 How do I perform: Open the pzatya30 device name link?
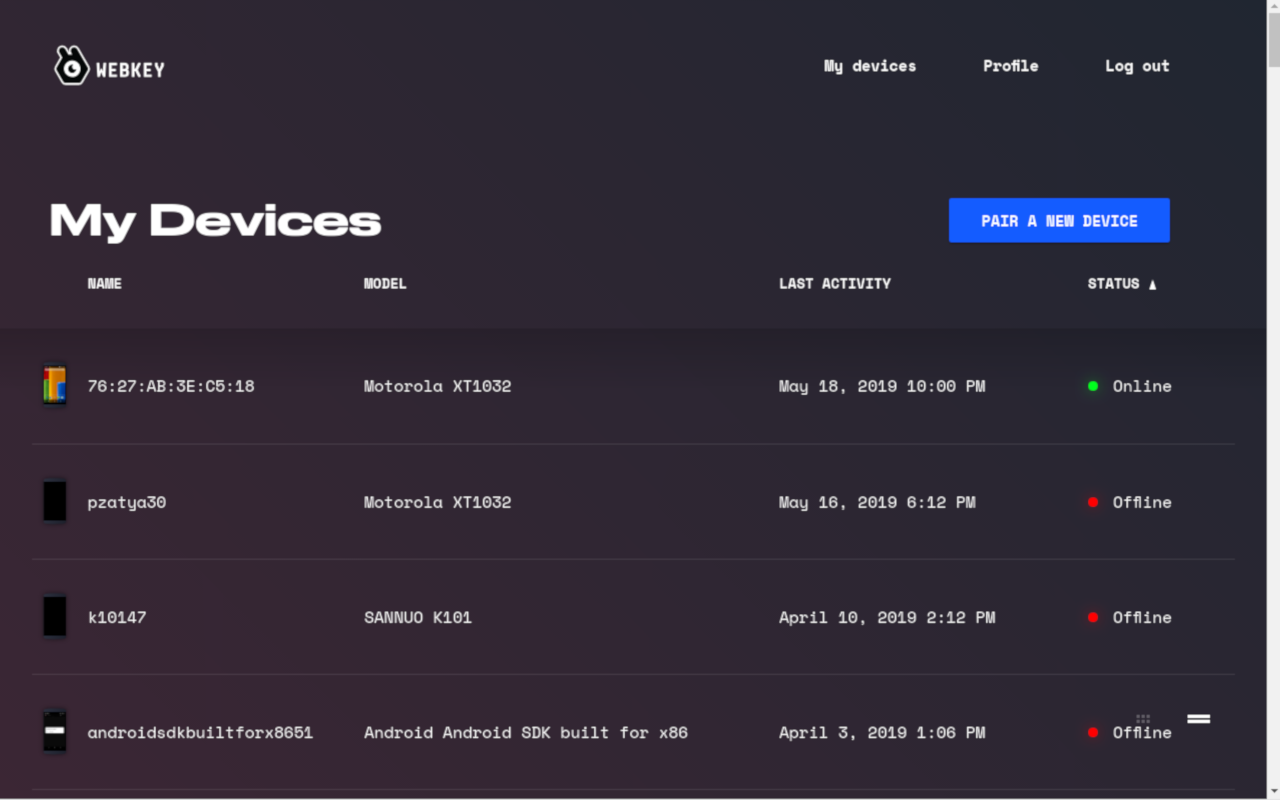pyautogui.click(x=127, y=502)
